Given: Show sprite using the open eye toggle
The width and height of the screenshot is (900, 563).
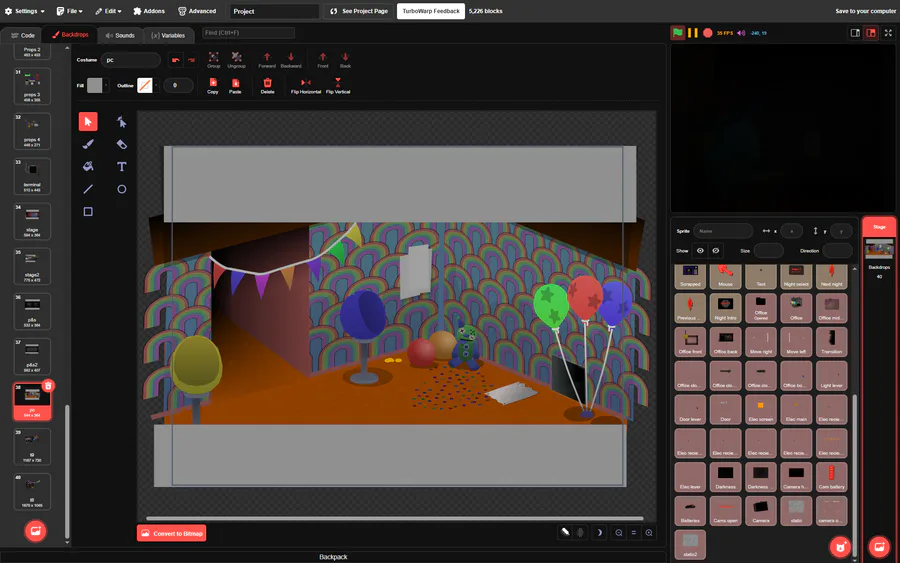Looking at the screenshot, I should pyautogui.click(x=700, y=250).
